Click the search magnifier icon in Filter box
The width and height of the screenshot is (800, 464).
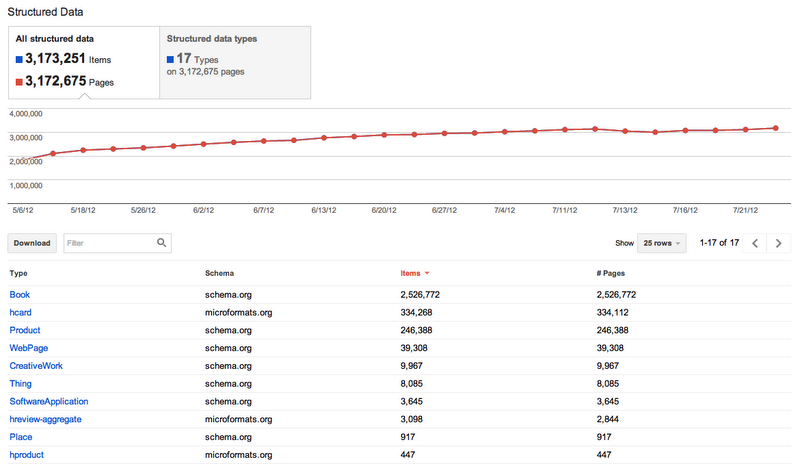point(161,243)
